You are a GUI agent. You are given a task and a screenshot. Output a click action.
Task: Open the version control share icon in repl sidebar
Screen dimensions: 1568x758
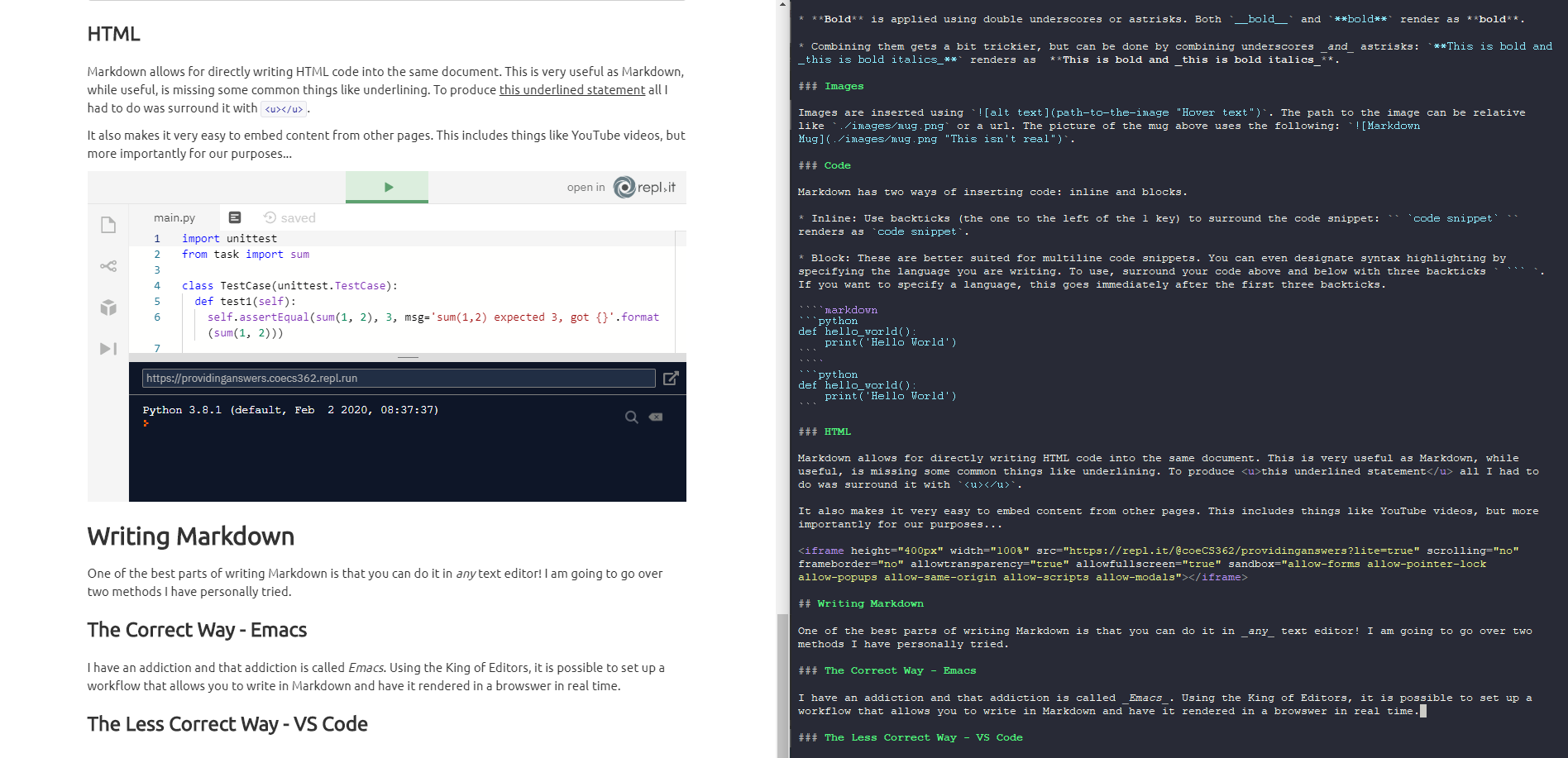click(108, 266)
